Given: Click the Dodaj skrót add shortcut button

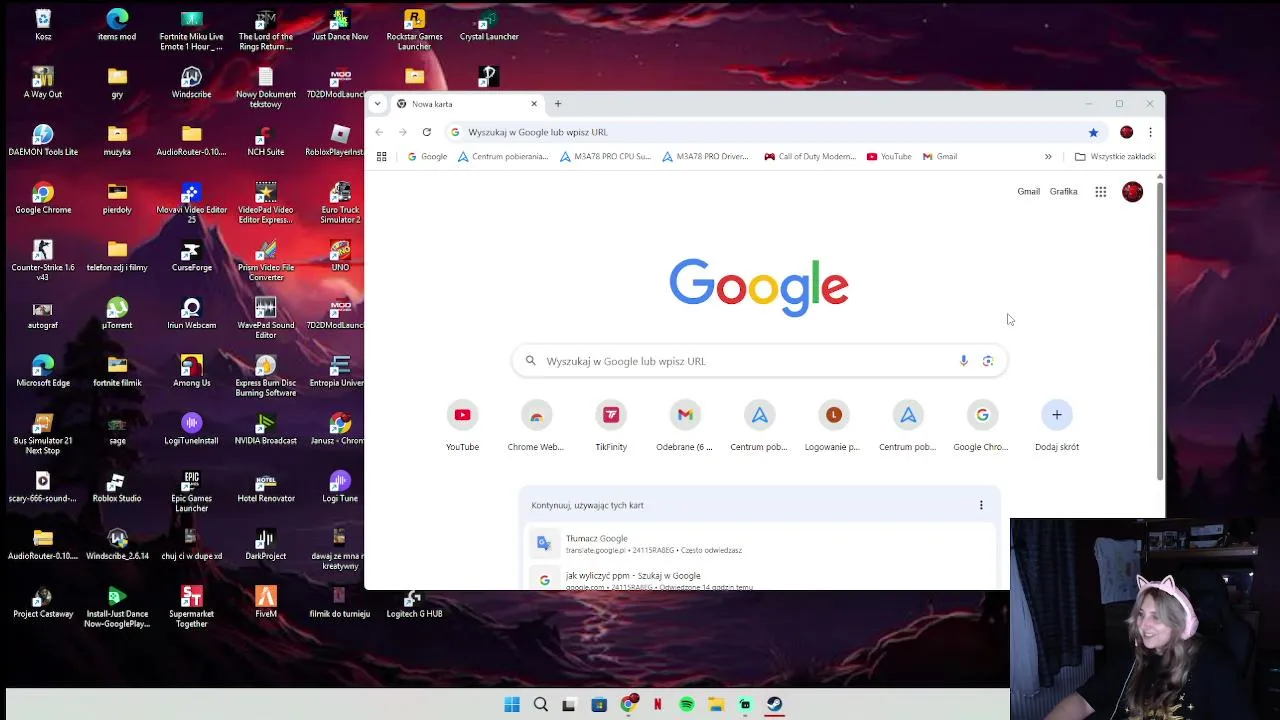Looking at the screenshot, I should click(1057, 427).
